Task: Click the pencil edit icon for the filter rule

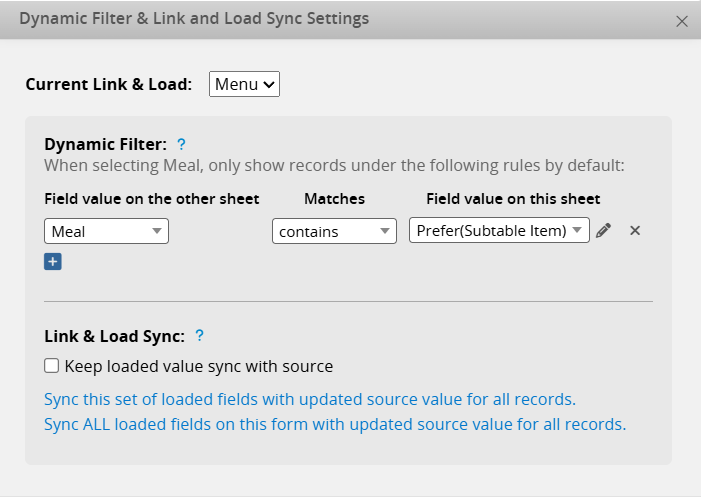Action: [x=603, y=231]
